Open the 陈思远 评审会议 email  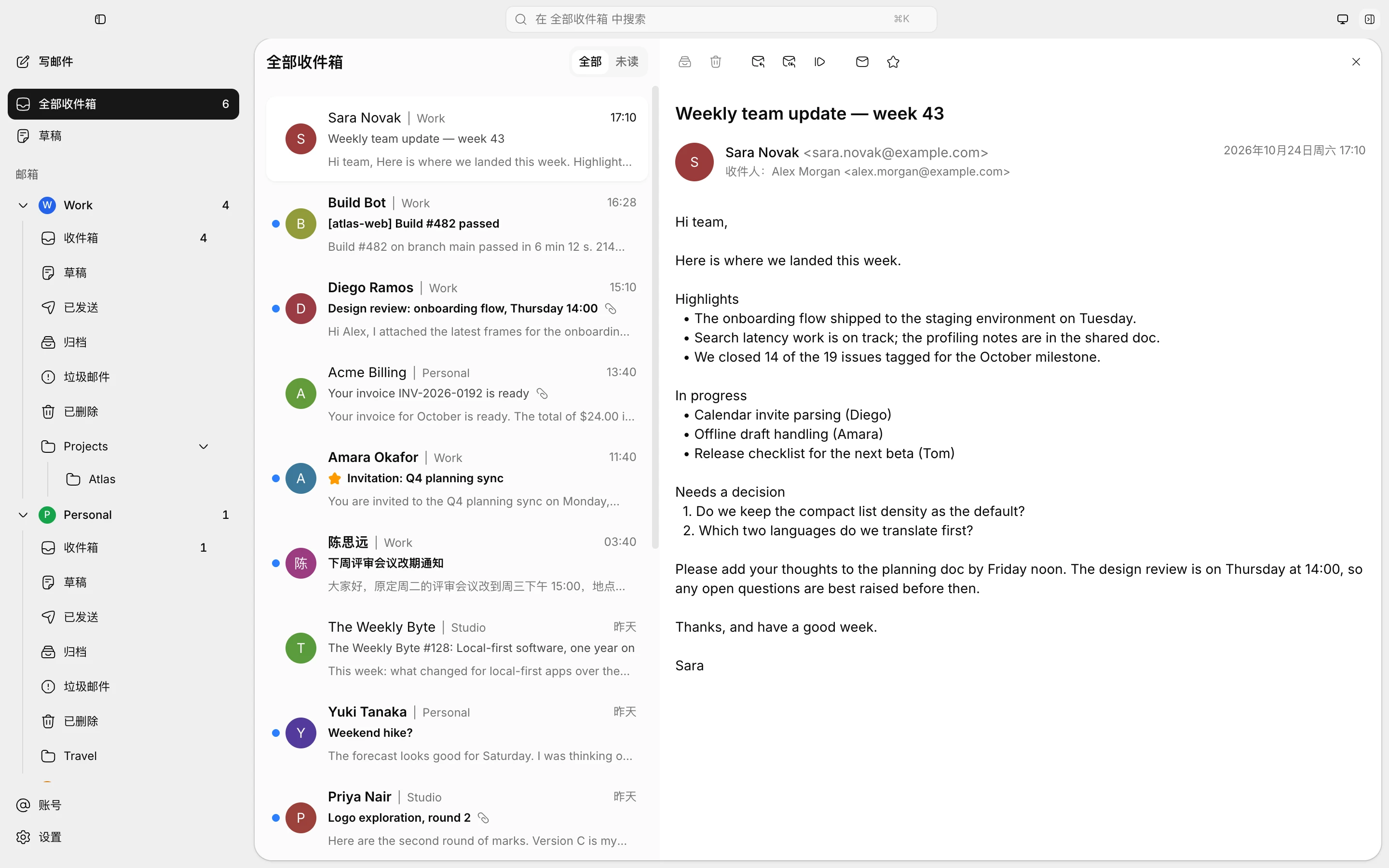[x=457, y=563]
